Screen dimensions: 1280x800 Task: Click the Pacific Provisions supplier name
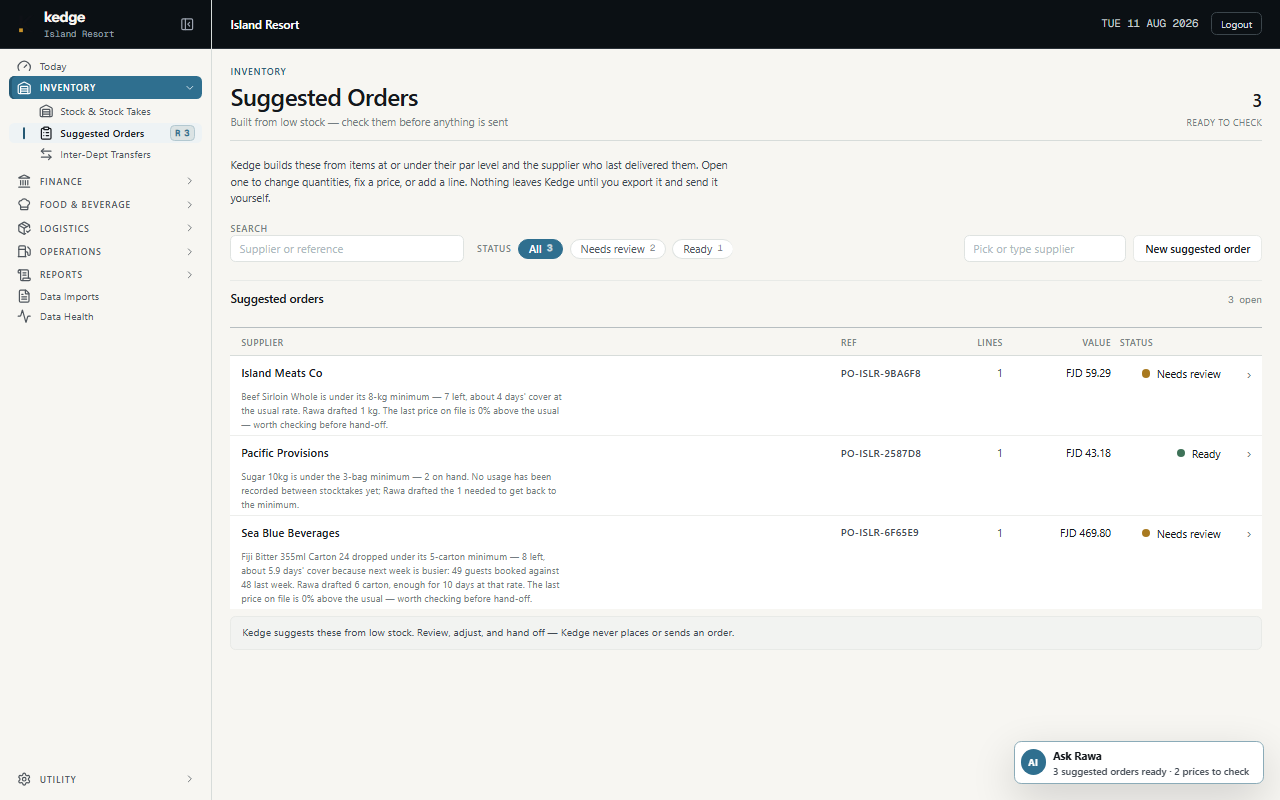pyautogui.click(x=285, y=453)
